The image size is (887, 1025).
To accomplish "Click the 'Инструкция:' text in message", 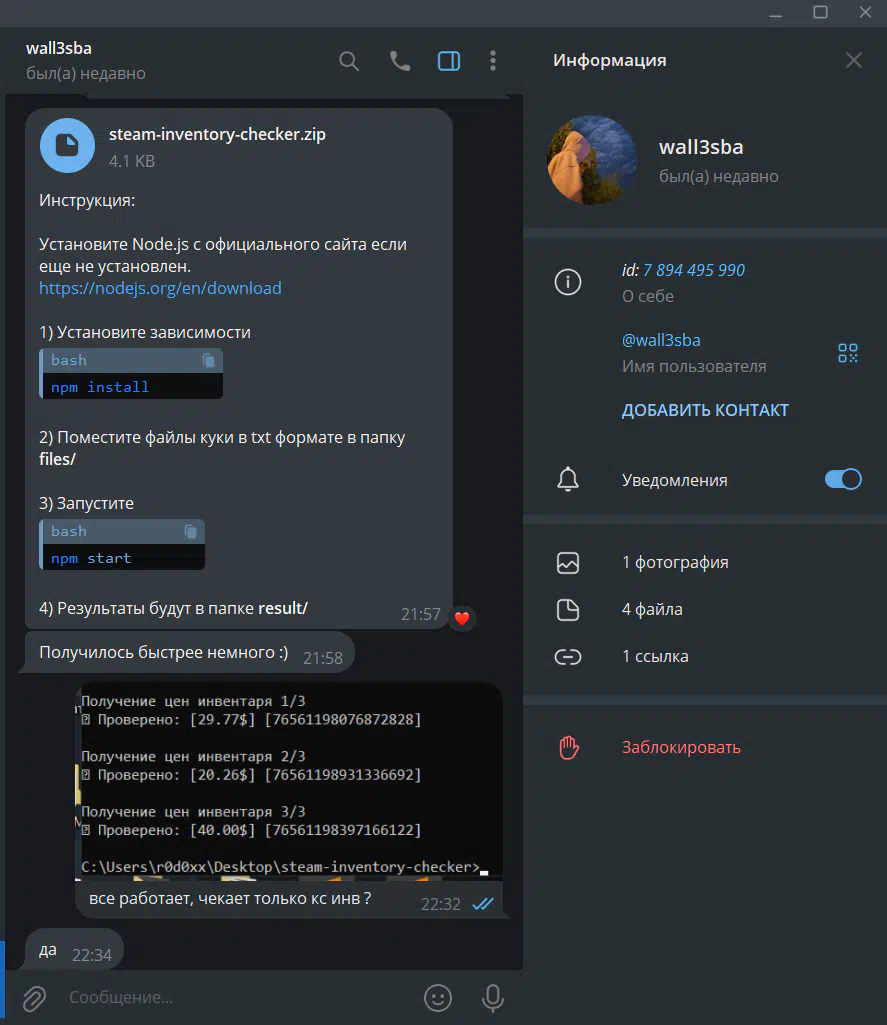I will [87, 200].
